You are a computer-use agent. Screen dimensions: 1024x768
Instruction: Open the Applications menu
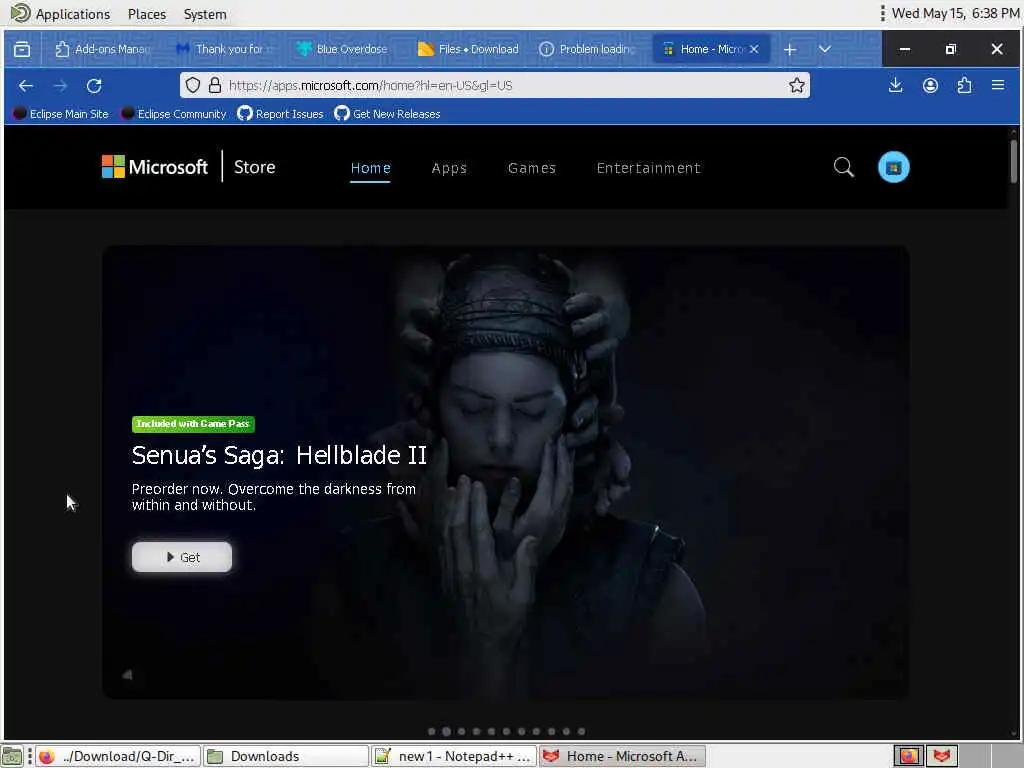pyautogui.click(x=61, y=14)
